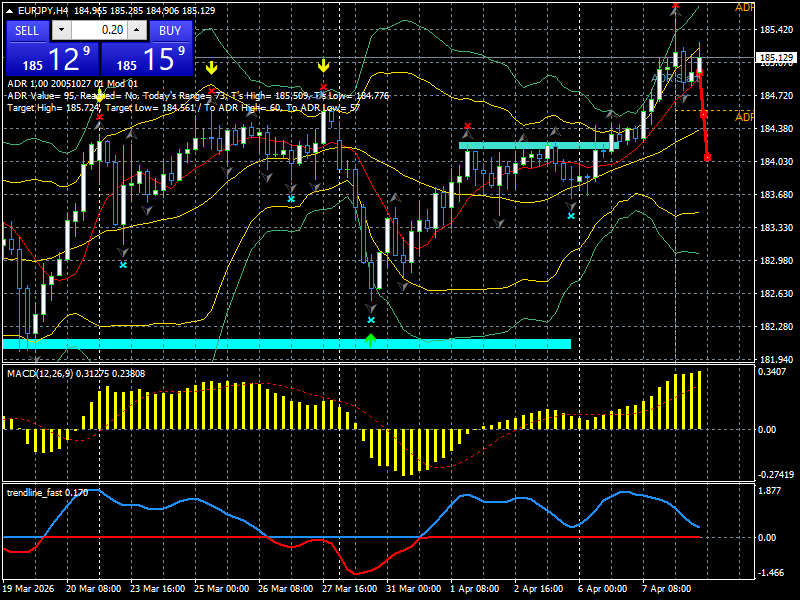Click time axis label 6 Apr 00:00
800x600 pixels.
point(603,589)
